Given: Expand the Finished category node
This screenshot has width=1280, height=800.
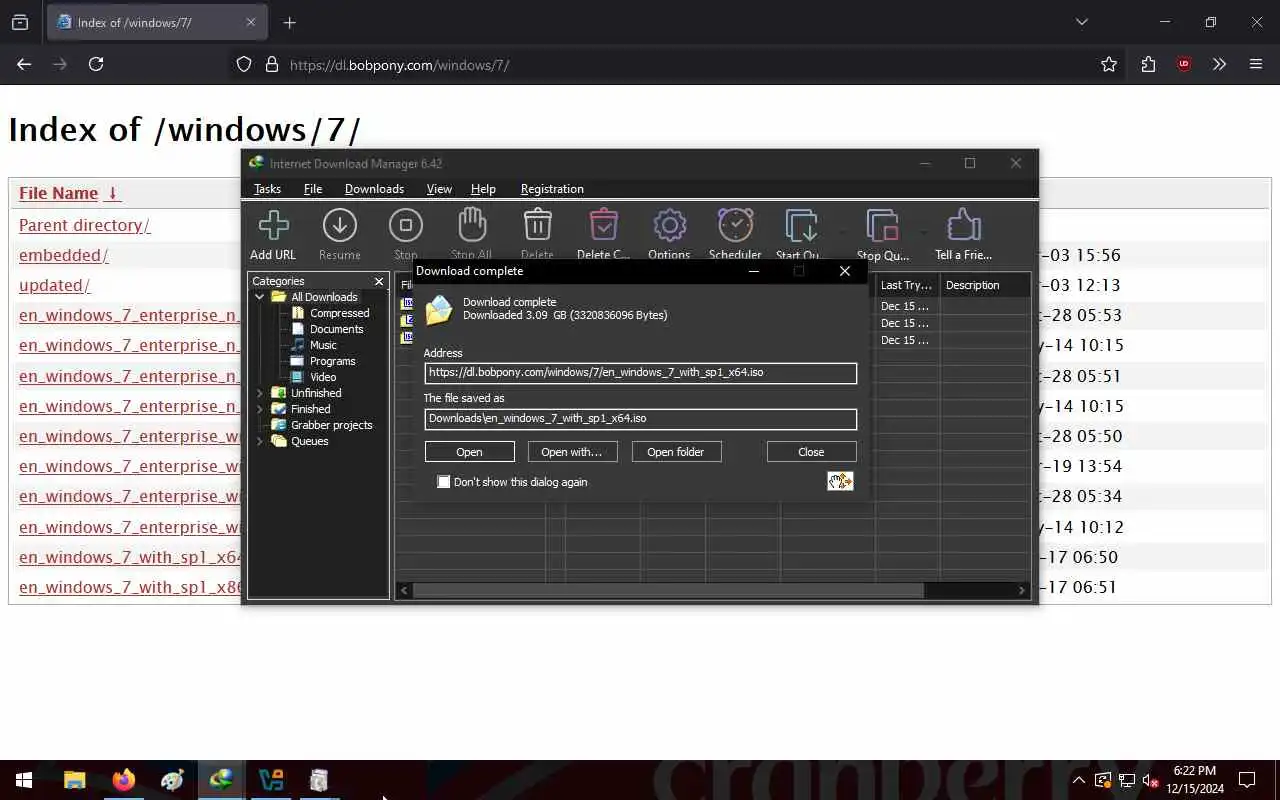Looking at the screenshot, I should 260,409.
